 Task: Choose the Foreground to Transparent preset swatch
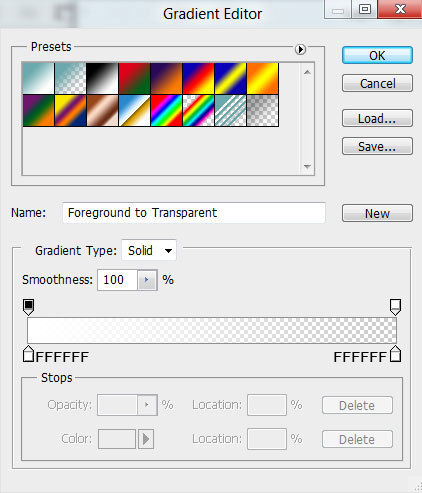tap(70, 78)
